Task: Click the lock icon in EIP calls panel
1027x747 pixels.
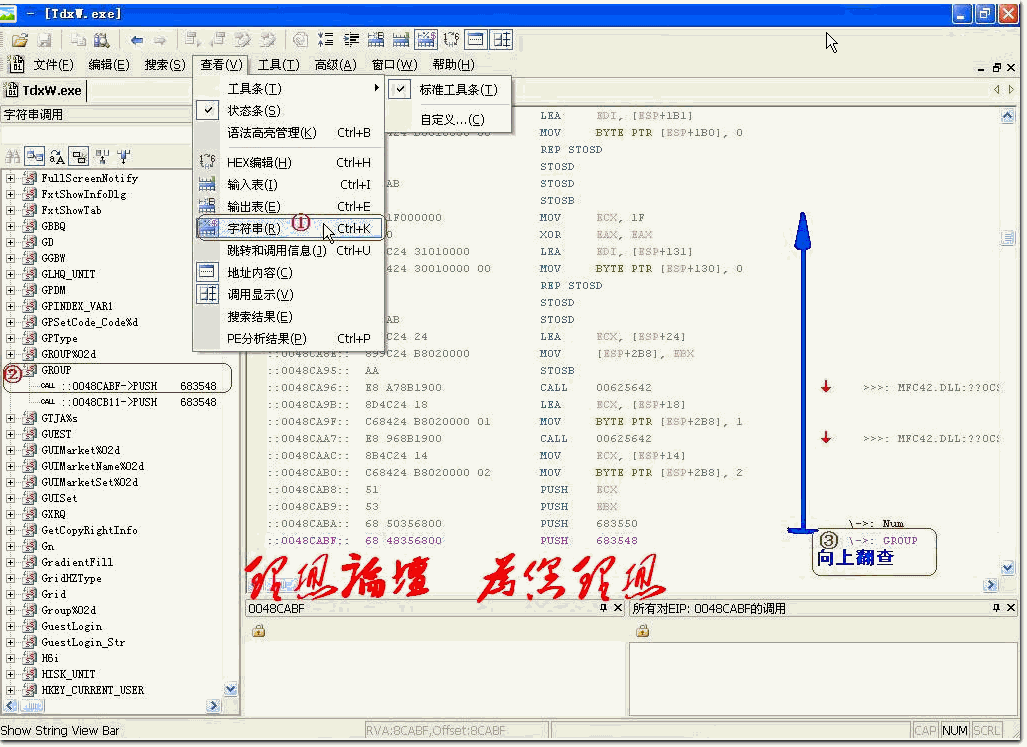Action: [x=643, y=630]
